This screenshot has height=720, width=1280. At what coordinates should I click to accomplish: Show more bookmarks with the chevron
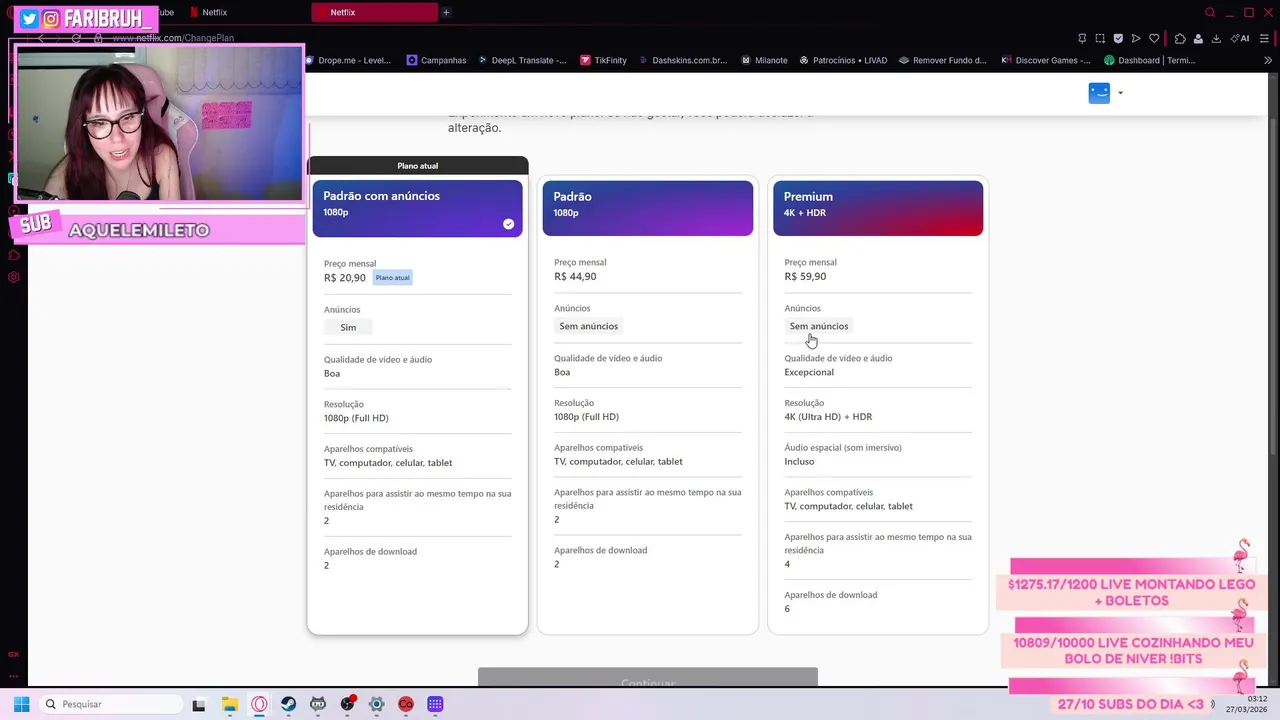click(1269, 60)
